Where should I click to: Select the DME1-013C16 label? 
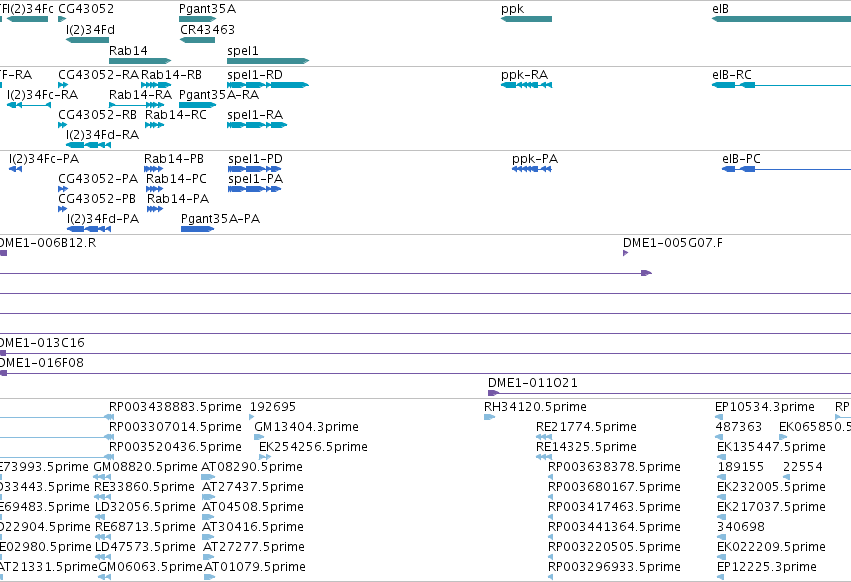pos(42,343)
